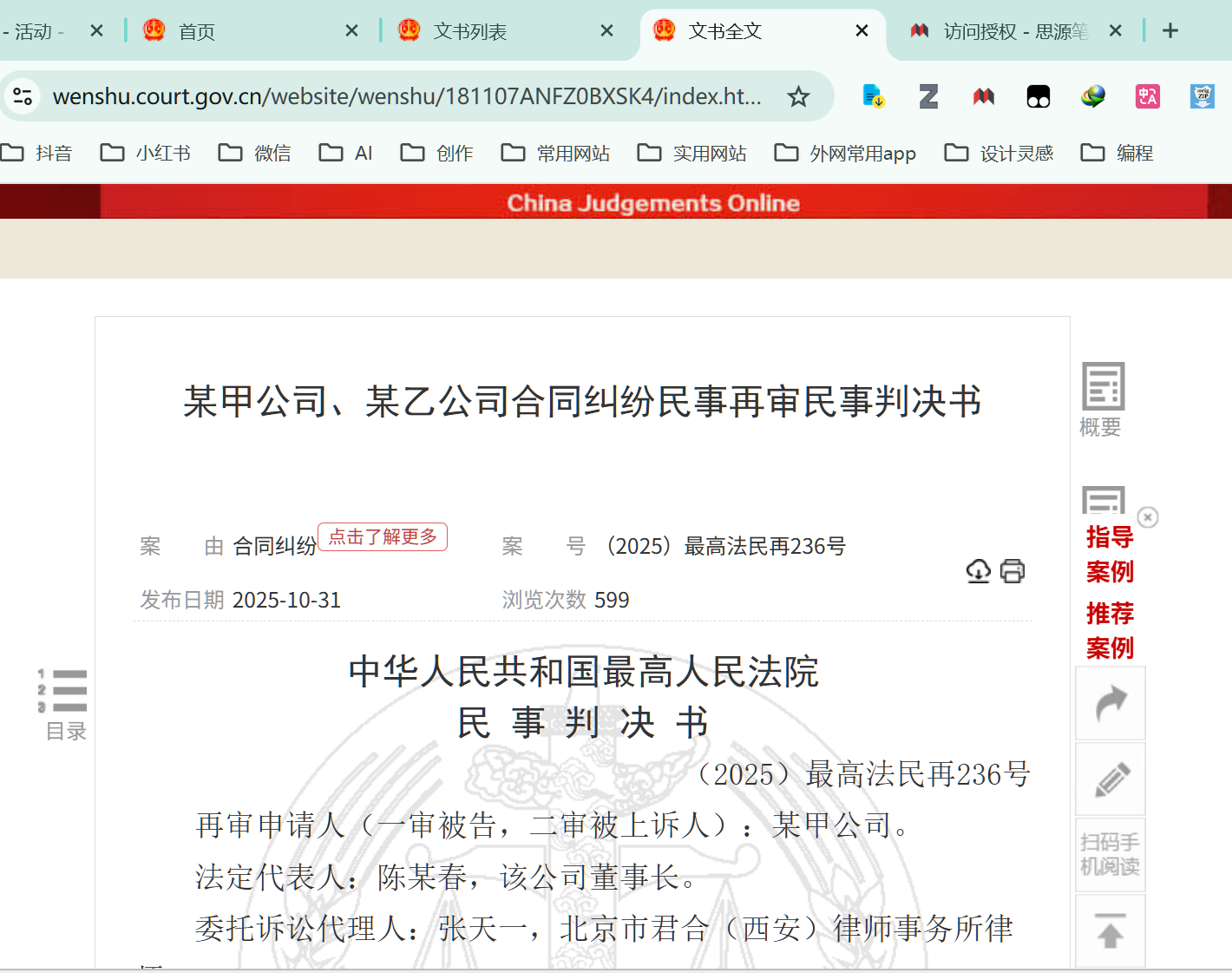Click the back-to-top arrow icon
Screen dimensions: 1232x973
pyautogui.click(x=1111, y=931)
